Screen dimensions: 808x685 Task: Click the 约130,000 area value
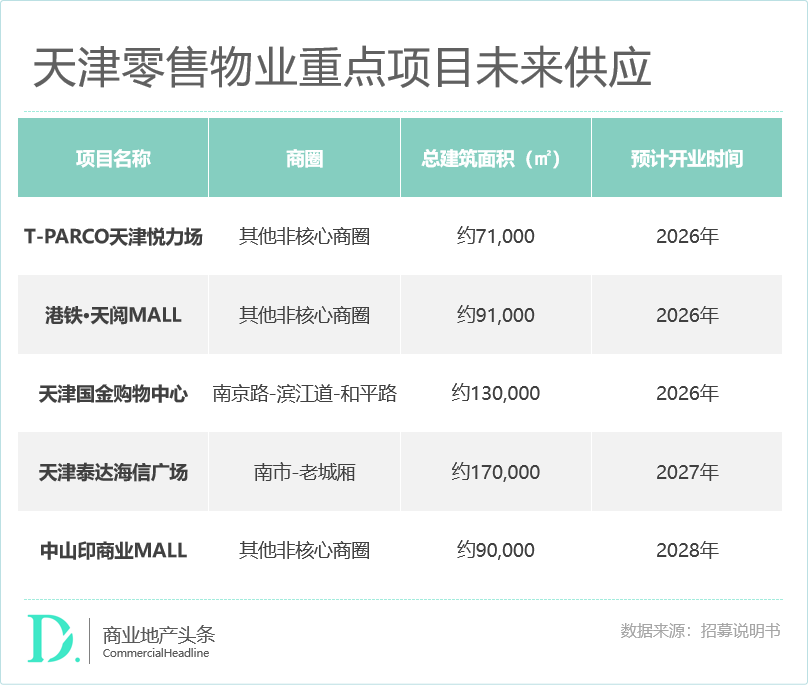click(x=496, y=394)
